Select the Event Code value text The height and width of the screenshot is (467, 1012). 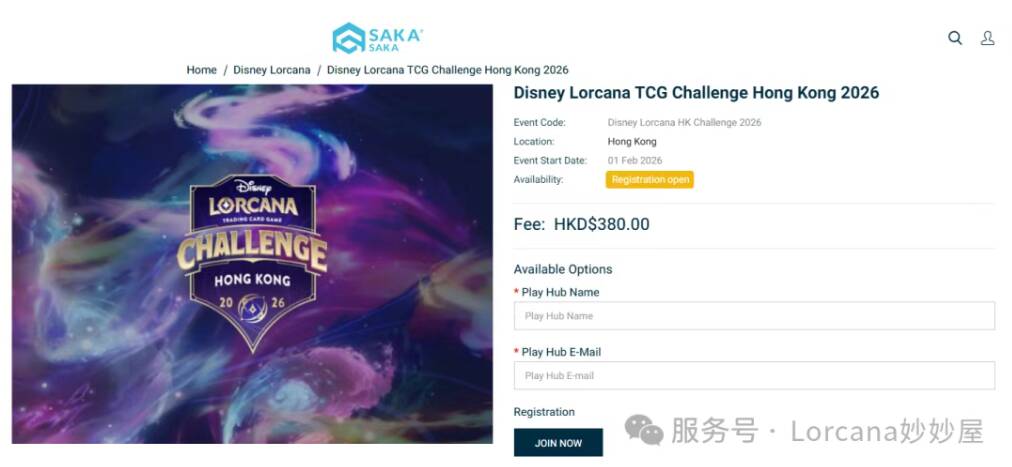(x=684, y=123)
